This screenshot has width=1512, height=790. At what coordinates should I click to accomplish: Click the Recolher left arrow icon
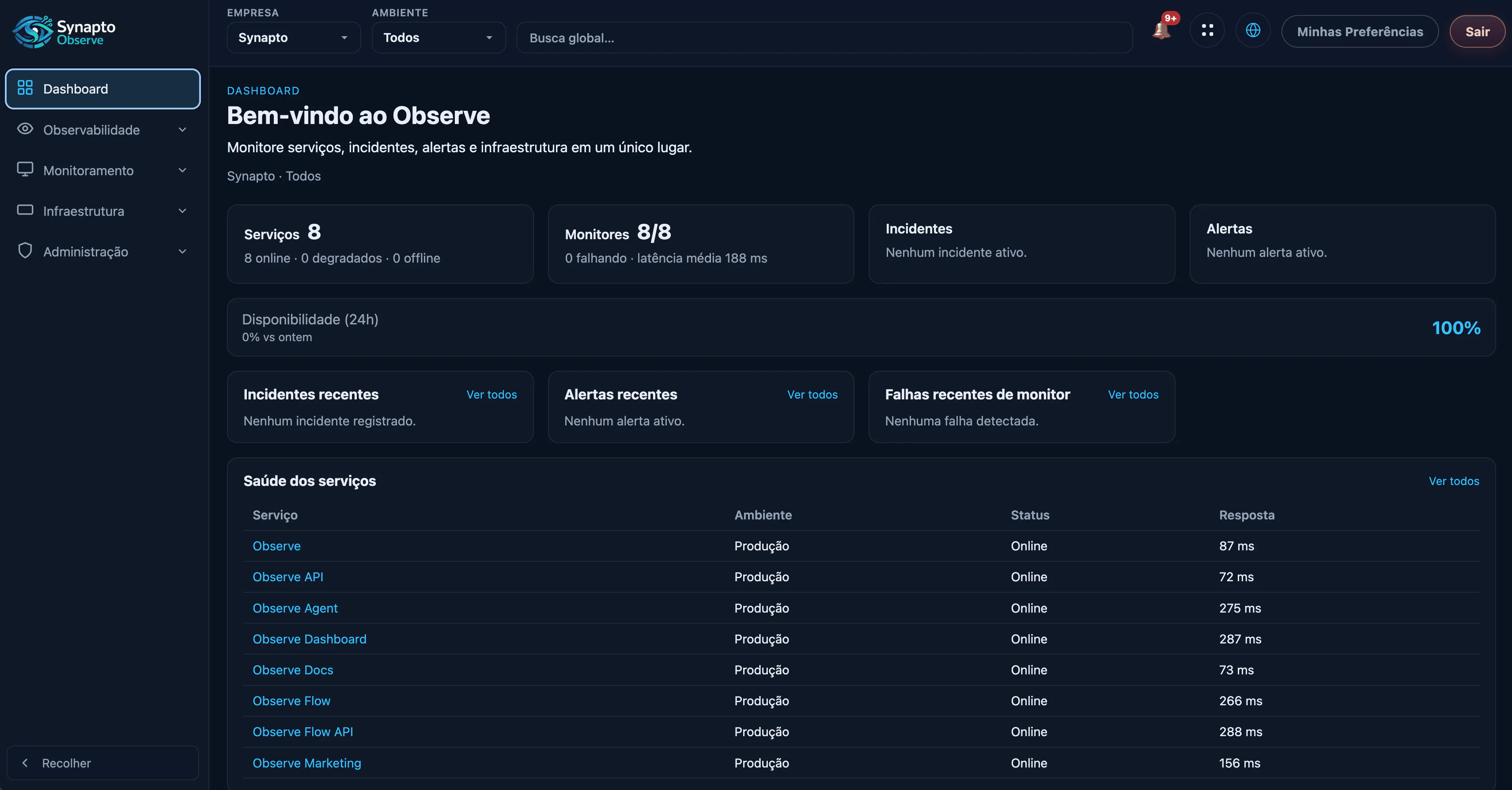click(x=25, y=763)
